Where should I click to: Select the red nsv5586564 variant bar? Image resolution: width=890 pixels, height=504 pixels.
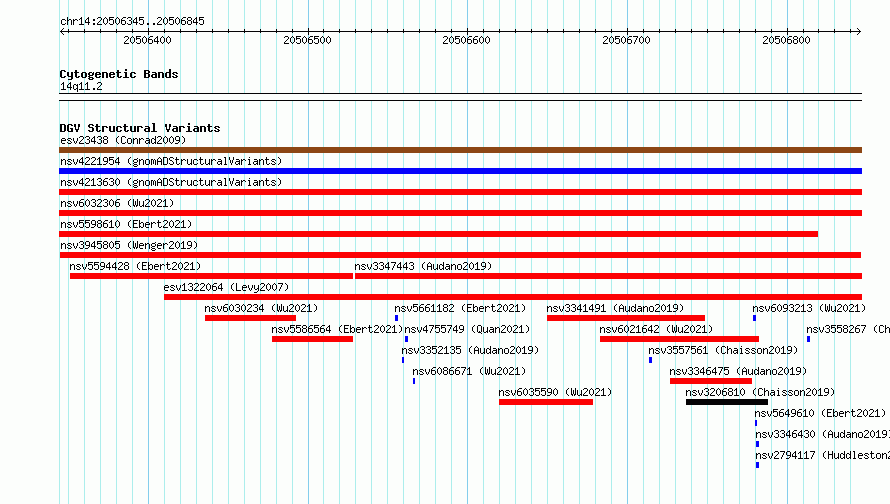(x=312, y=339)
